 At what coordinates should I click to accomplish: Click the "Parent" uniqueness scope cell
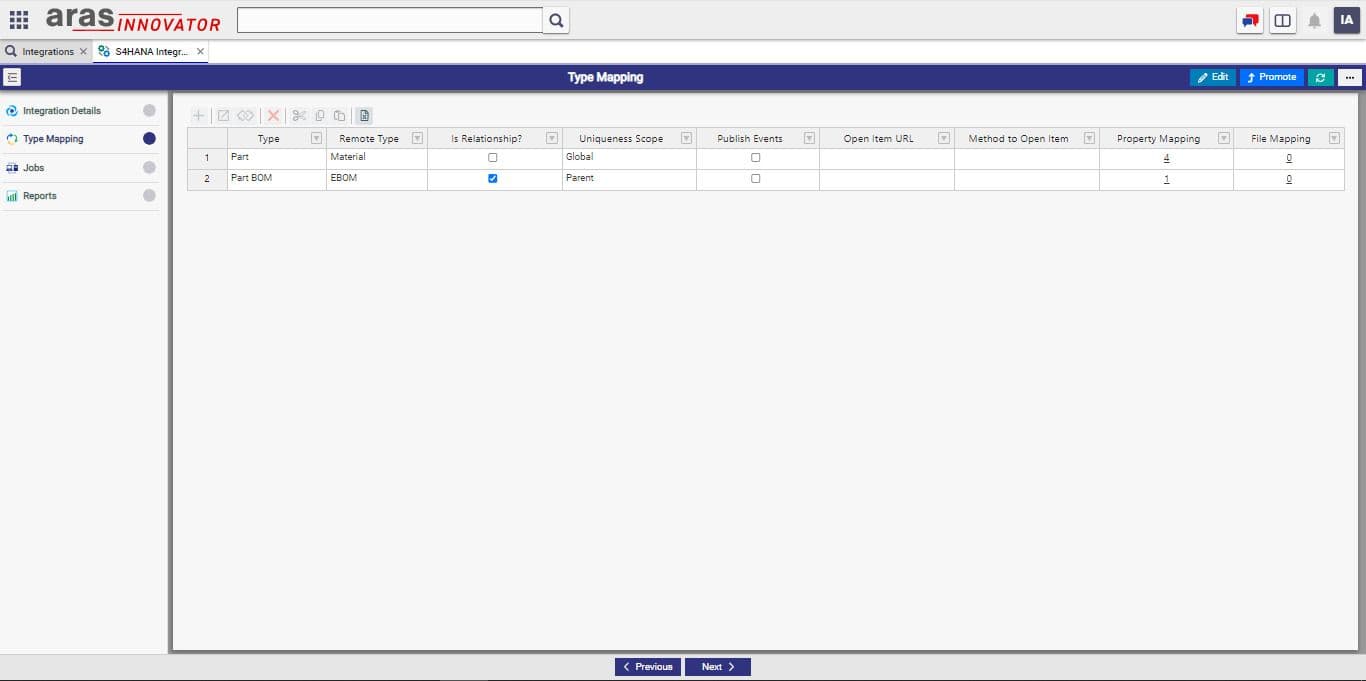(629, 179)
